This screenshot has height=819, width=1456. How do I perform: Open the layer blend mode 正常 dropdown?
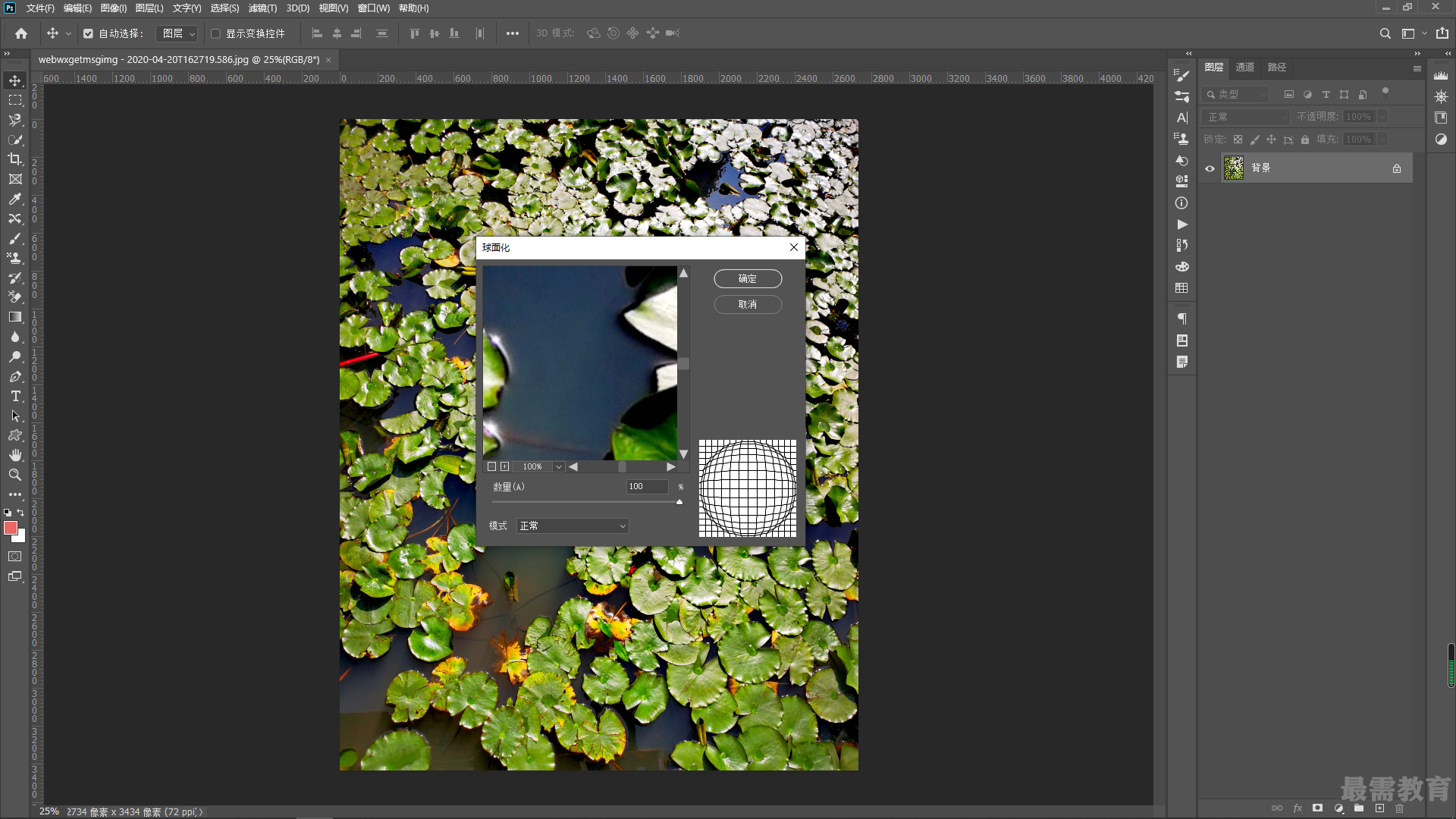tap(1246, 117)
